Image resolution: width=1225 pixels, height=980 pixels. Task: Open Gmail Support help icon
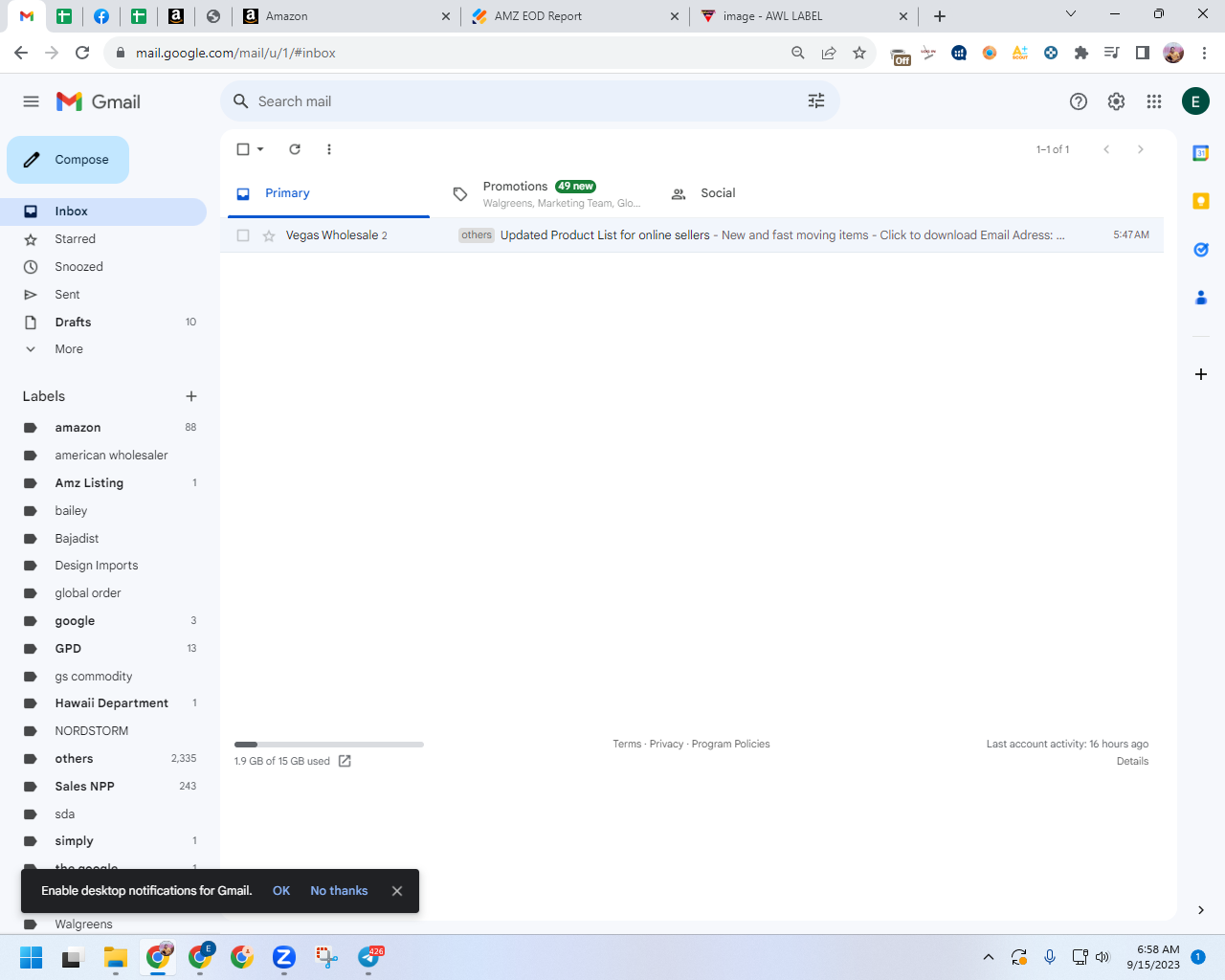click(x=1079, y=101)
